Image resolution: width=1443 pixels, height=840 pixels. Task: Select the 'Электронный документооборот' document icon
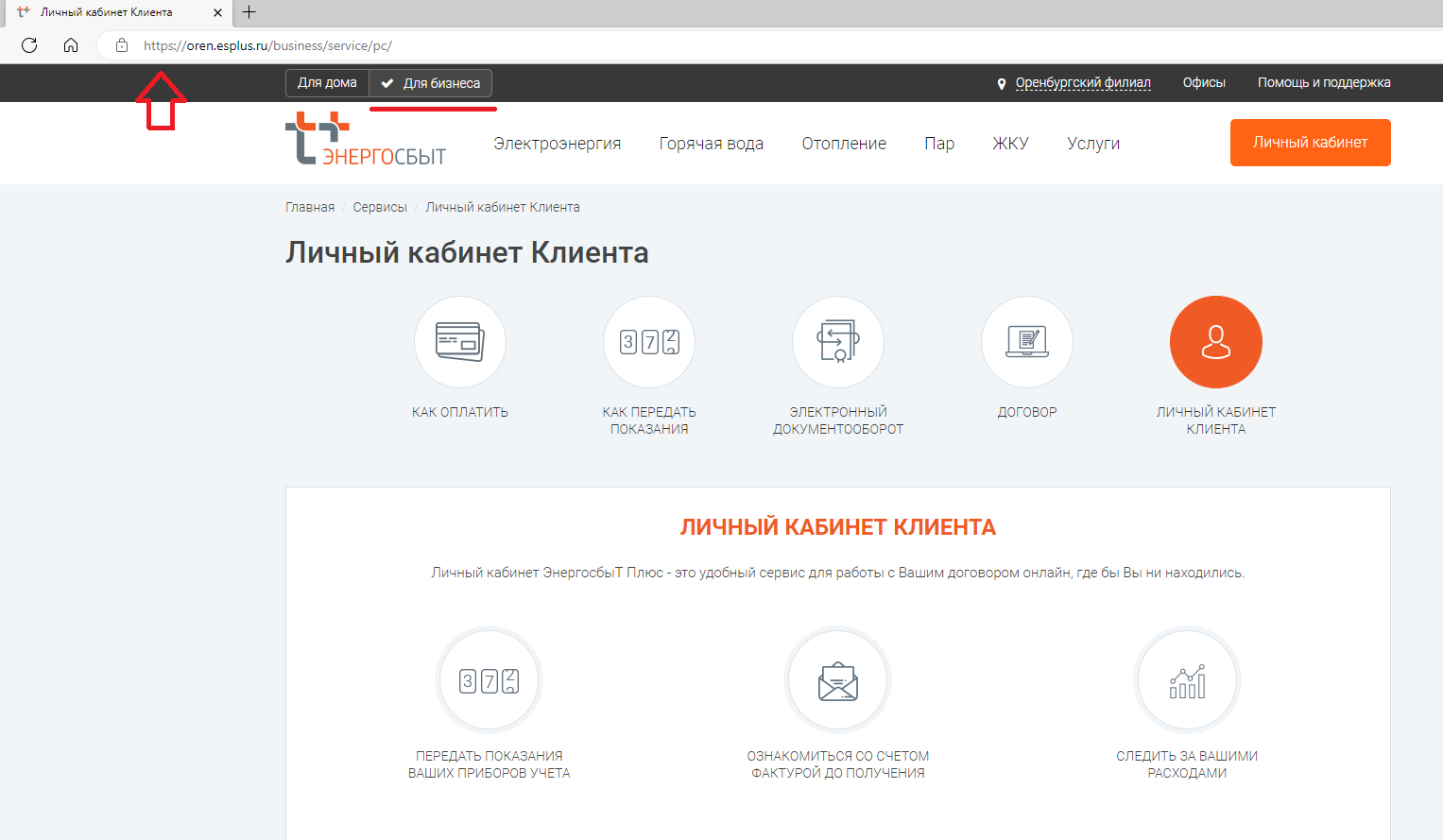click(x=838, y=342)
